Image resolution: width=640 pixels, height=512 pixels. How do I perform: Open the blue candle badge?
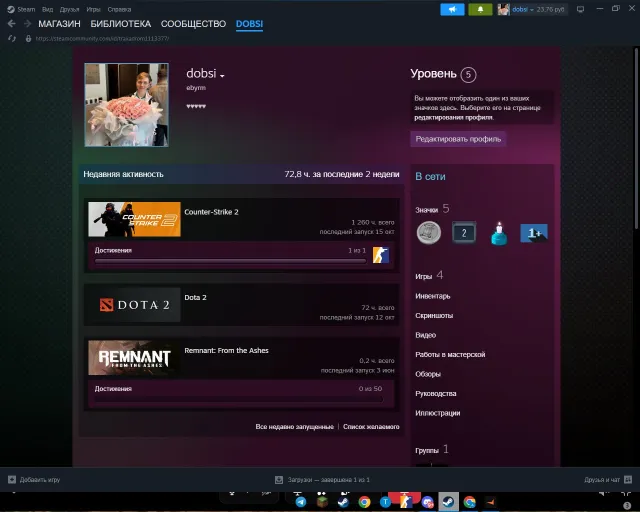click(x=499, y=234)
